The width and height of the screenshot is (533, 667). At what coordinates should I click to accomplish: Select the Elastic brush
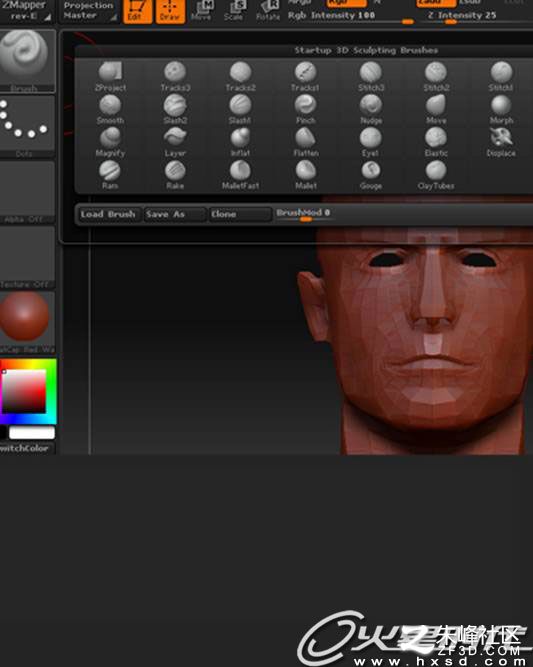coord(436,142)
